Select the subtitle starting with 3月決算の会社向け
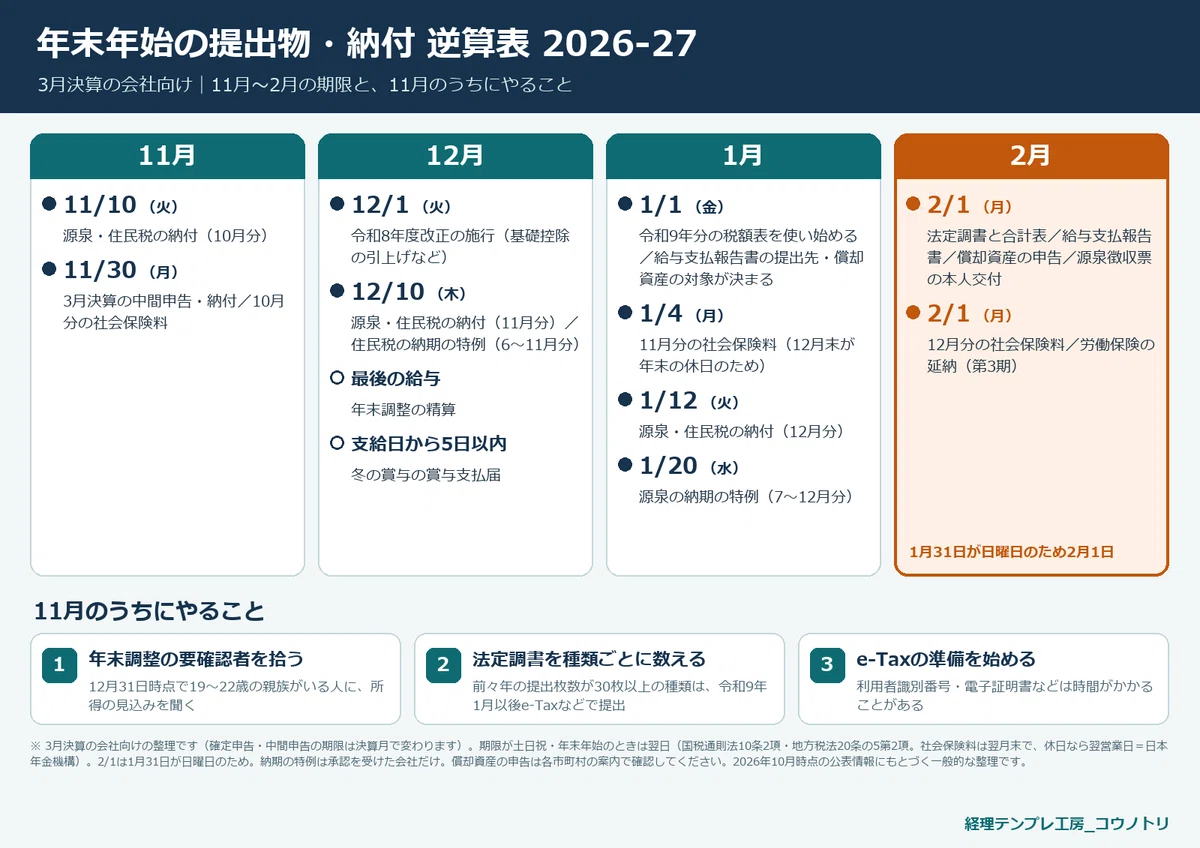Image resolution: width=1200 pixels, height=848 pixels. click(x=305, y=84)
